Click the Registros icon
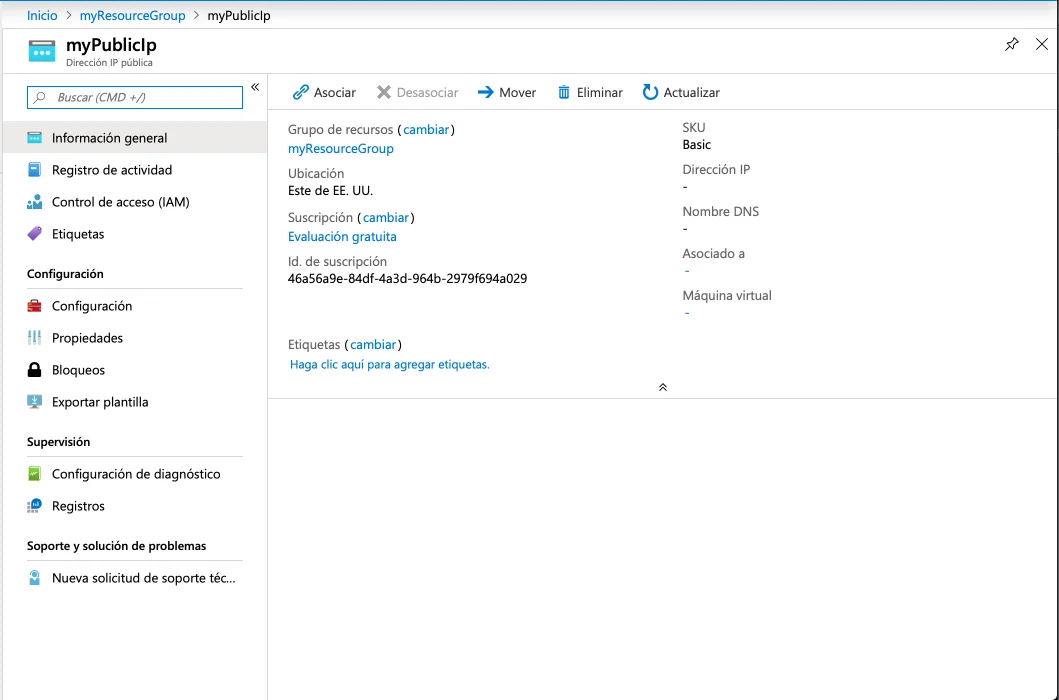The width and height of the screenshot is (1059, 700). pos(34,506)
